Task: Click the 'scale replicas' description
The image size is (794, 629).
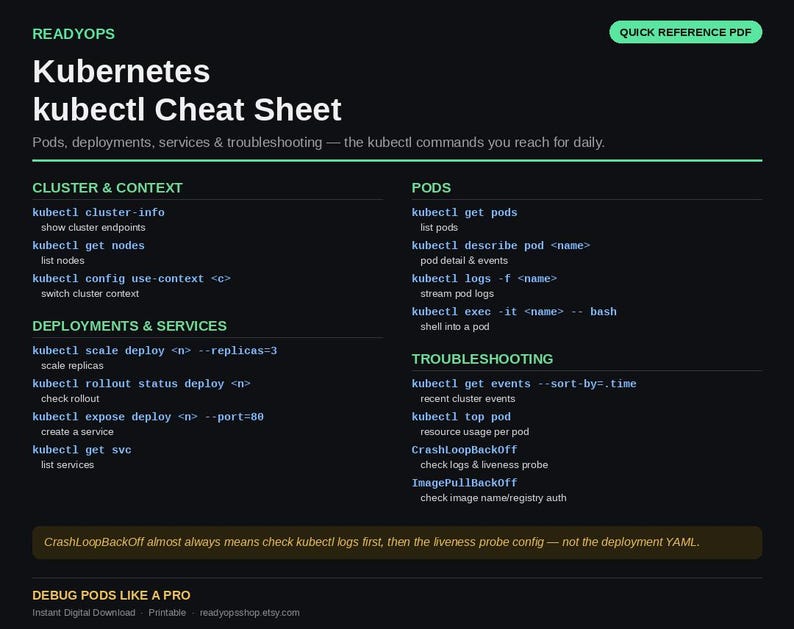Action: click(x=72, y=366)
